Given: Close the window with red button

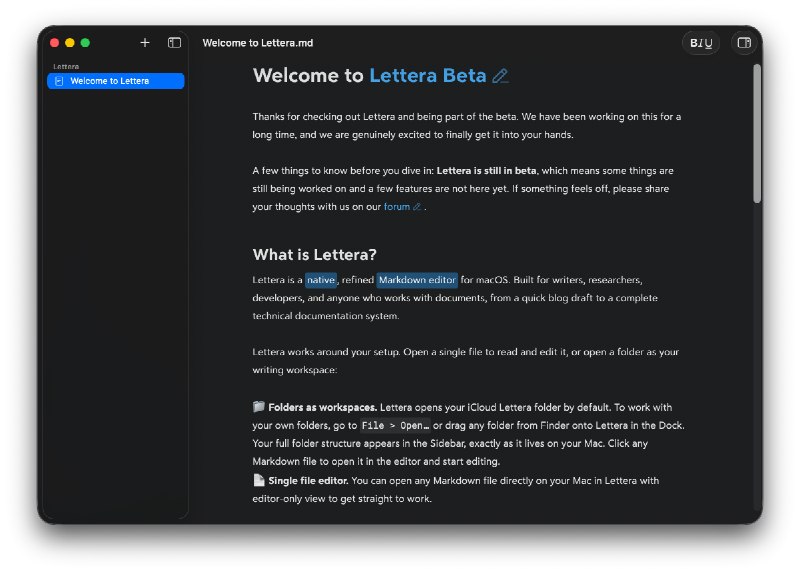Looking at the screenshot, I should (x=55, y=43).
